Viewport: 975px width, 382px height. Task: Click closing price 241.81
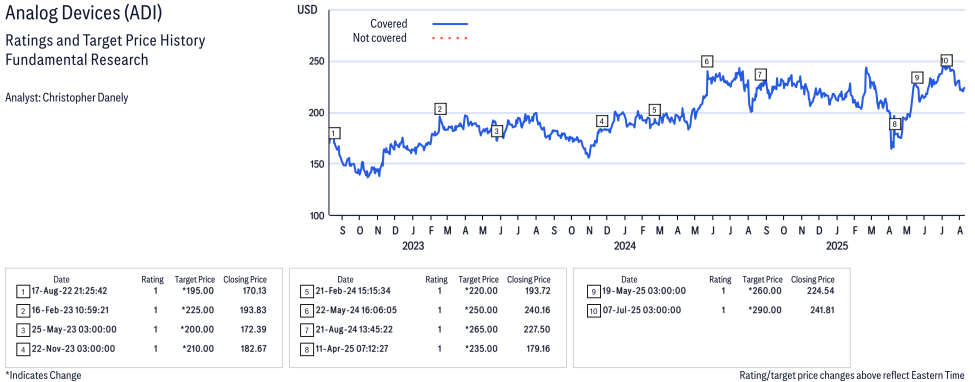821,310
